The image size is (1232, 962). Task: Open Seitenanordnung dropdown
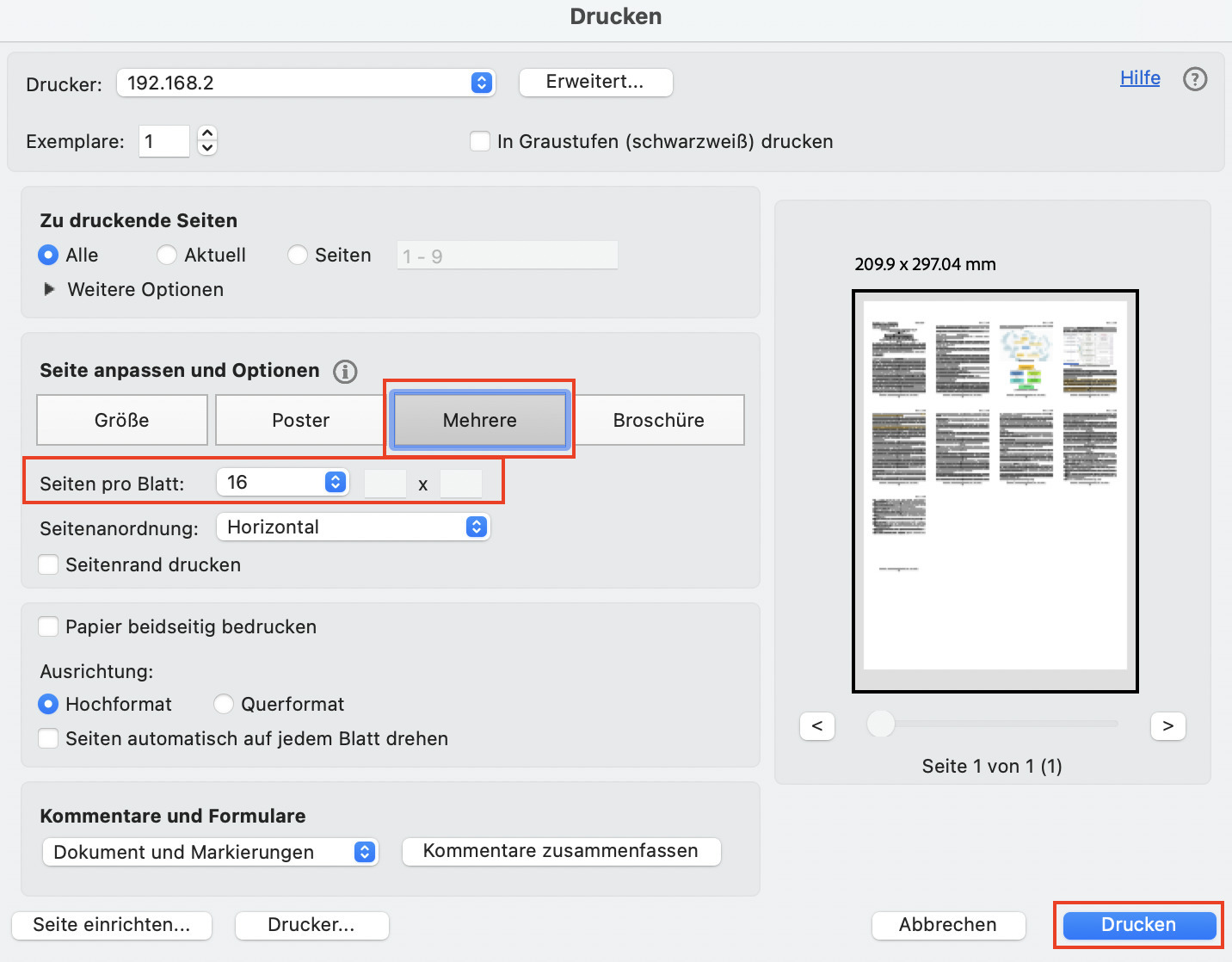pyautogui.click(x=353, y=527)
